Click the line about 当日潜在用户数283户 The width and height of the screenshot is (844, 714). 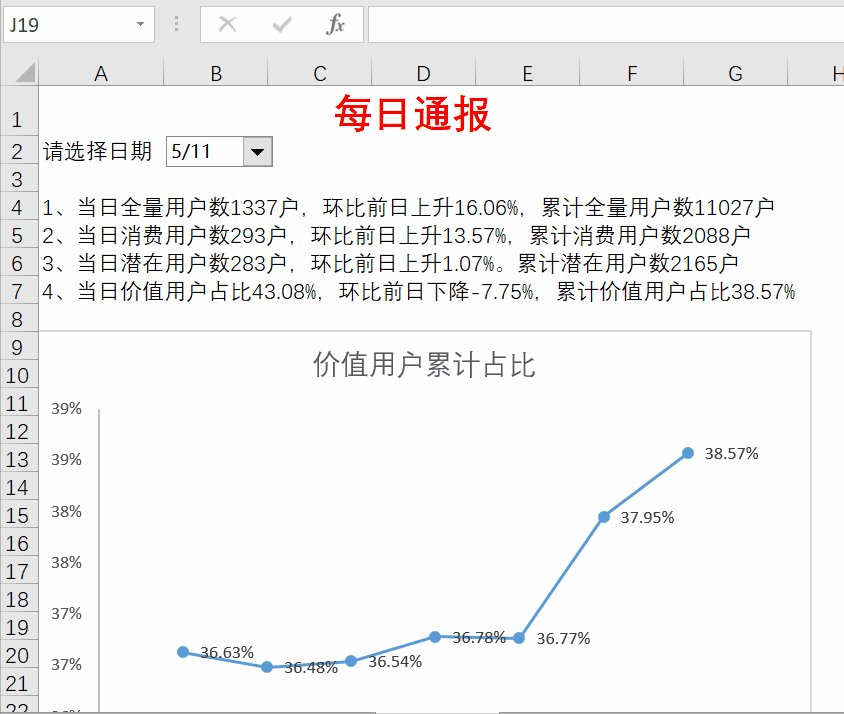(x=390, y=263)
